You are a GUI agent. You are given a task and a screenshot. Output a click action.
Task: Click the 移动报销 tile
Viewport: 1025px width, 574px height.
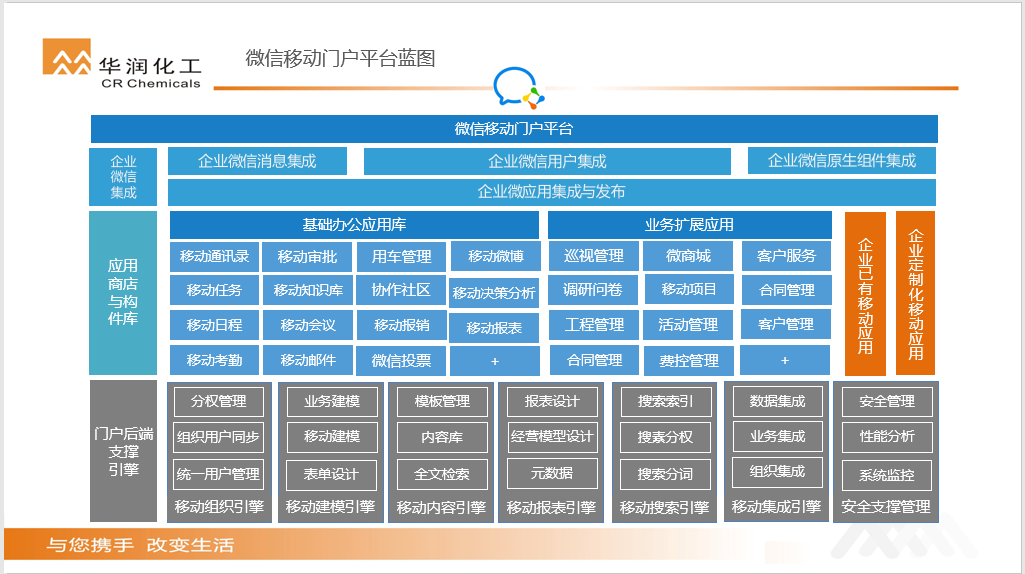(401, 325)
